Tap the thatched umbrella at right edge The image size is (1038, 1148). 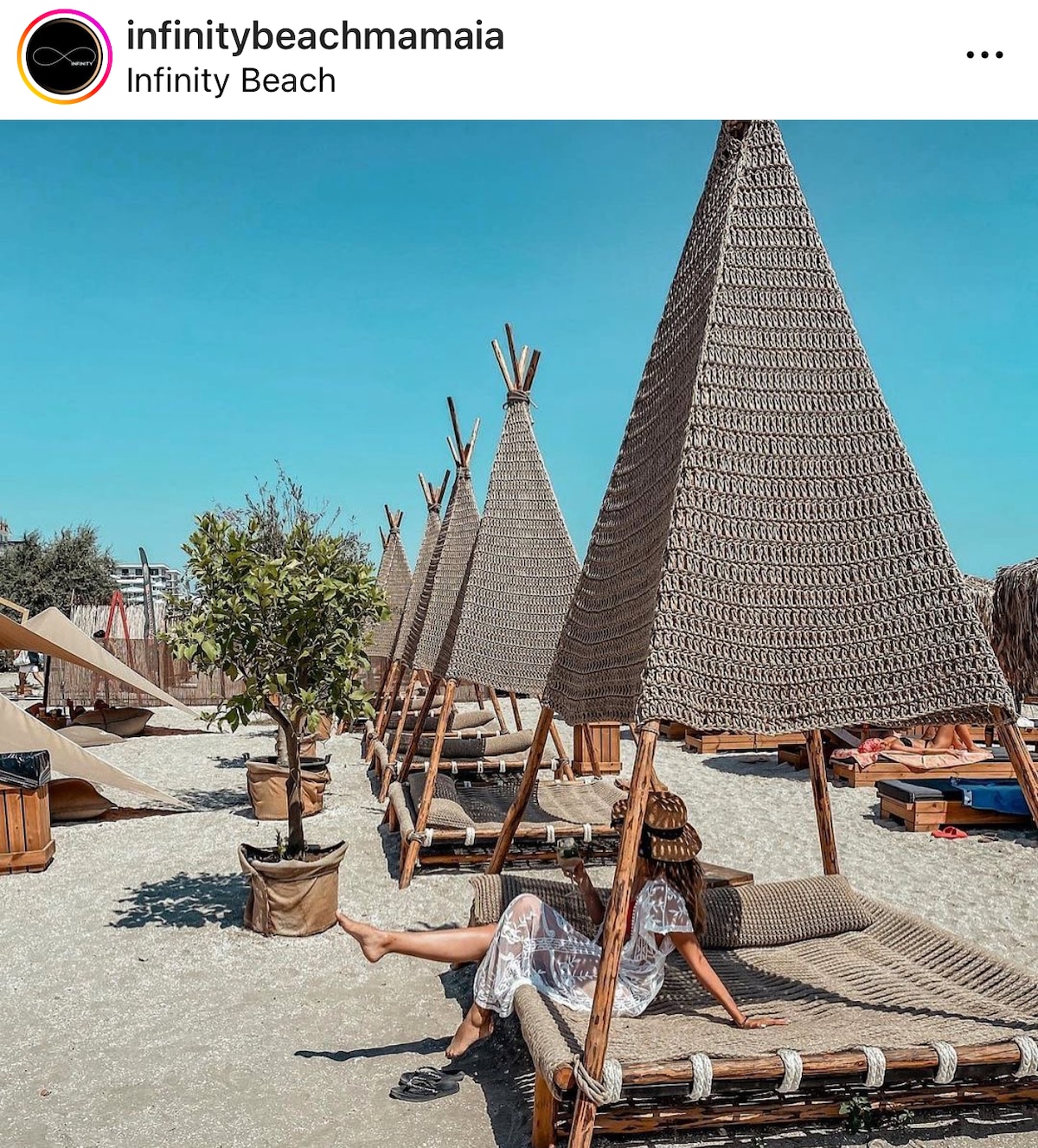(1016, 625)
